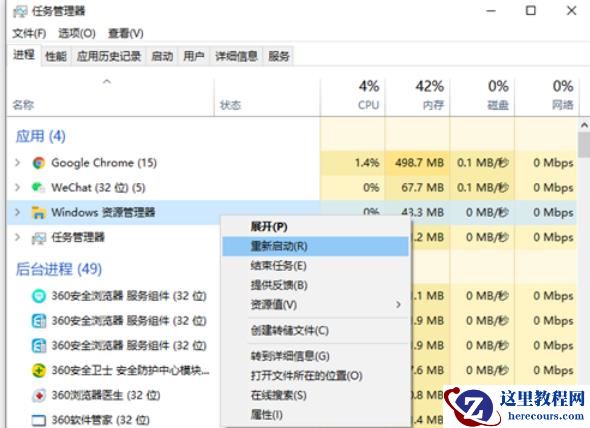
Task: Click Chrome's 498.7 MB memory value
Action: pos(420,163)
